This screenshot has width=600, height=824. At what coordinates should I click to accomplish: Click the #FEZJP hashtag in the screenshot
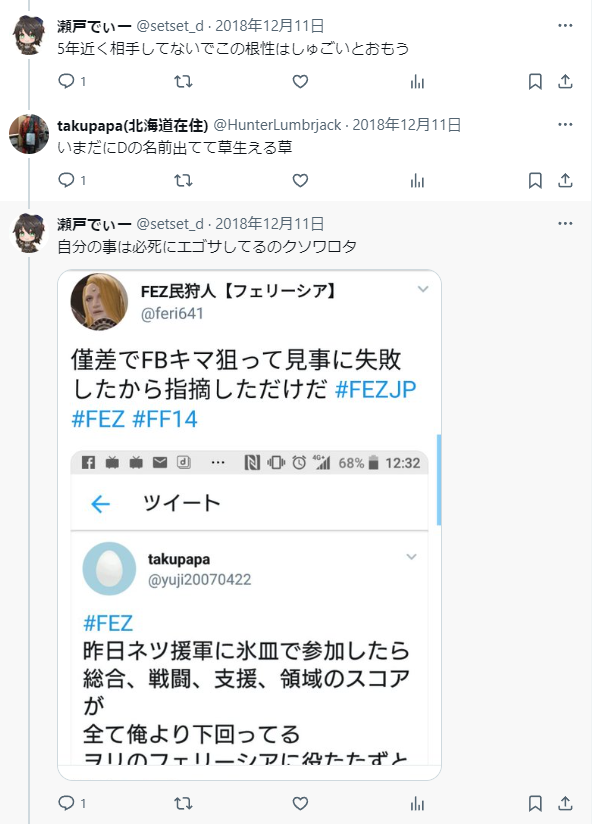[375, 390]
